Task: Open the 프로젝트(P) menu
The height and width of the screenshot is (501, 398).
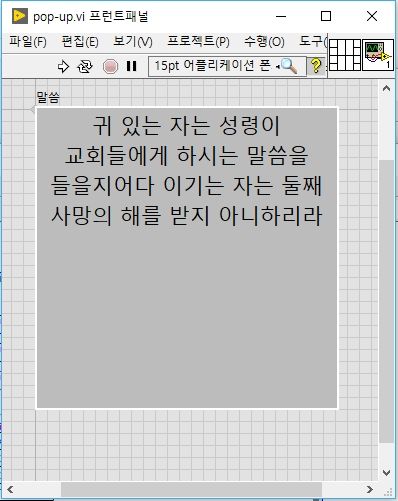Action: [198, 42]
